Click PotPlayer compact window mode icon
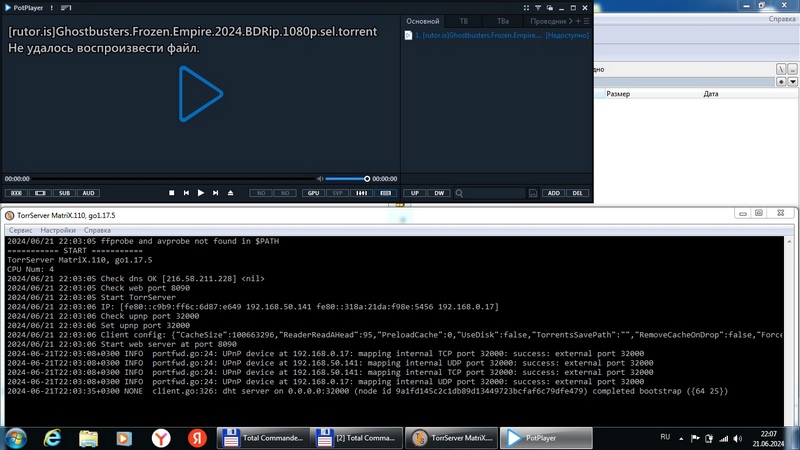Screen dimensions: 800x450 (549, 8)
